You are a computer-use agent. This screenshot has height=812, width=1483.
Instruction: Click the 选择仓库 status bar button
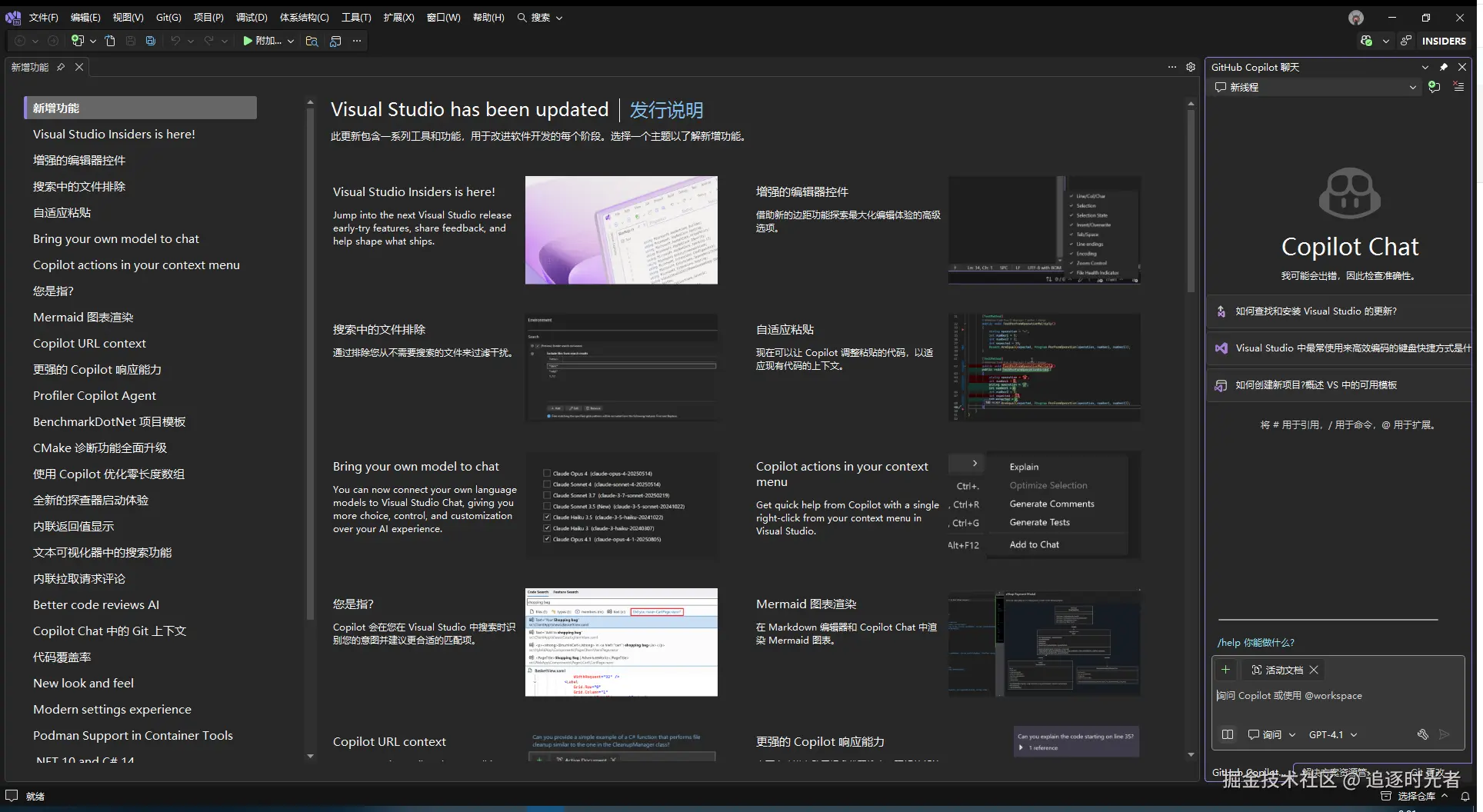coord(1415,796)
